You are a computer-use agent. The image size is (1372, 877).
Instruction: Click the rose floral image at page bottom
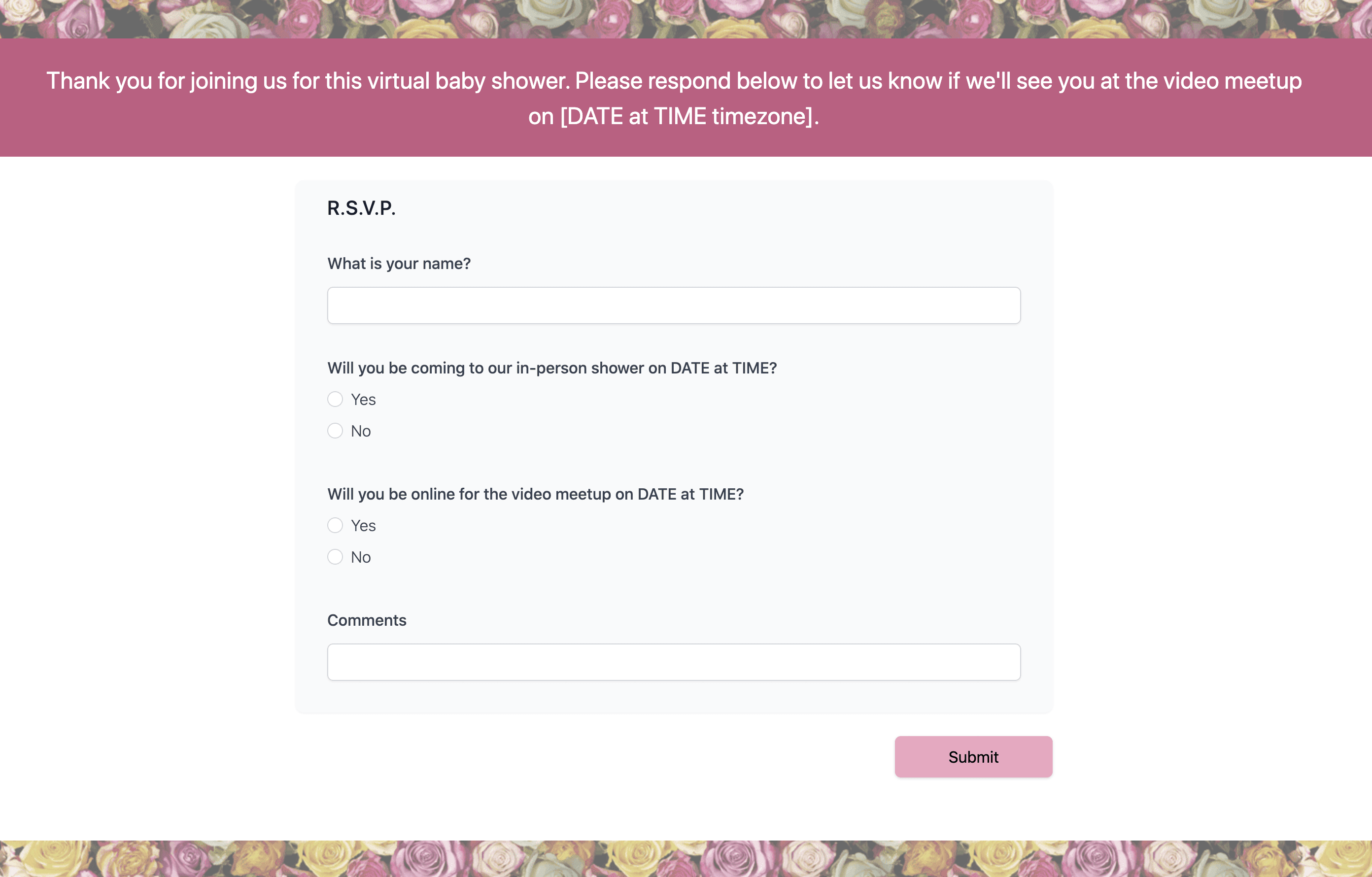tap(686, 858)
